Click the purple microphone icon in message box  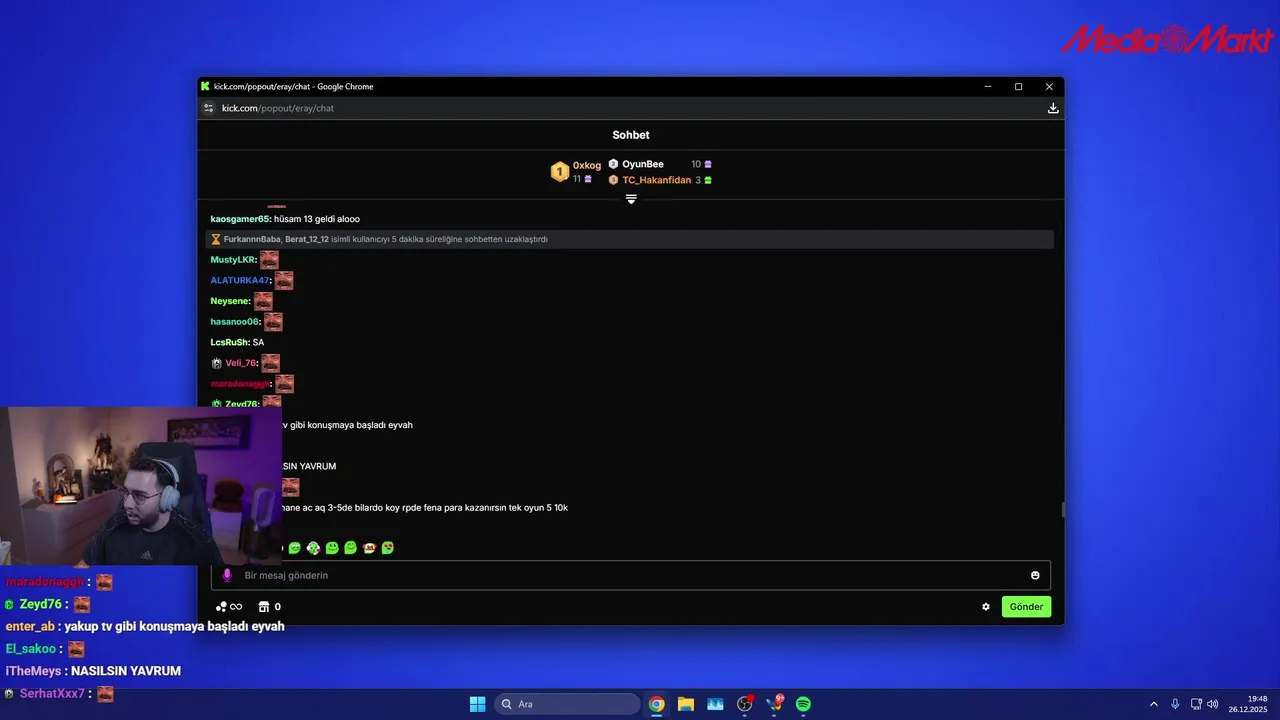227,575
